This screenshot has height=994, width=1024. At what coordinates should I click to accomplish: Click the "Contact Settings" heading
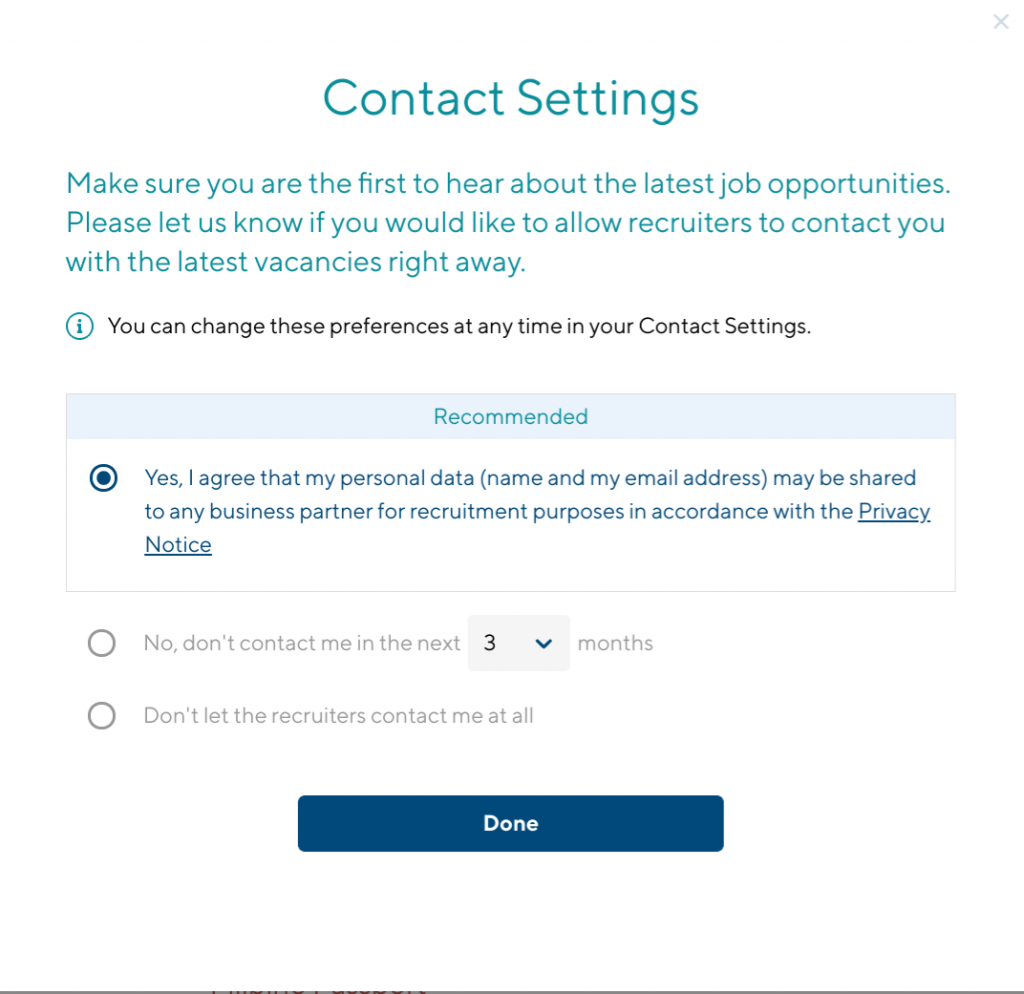(510, 98)
